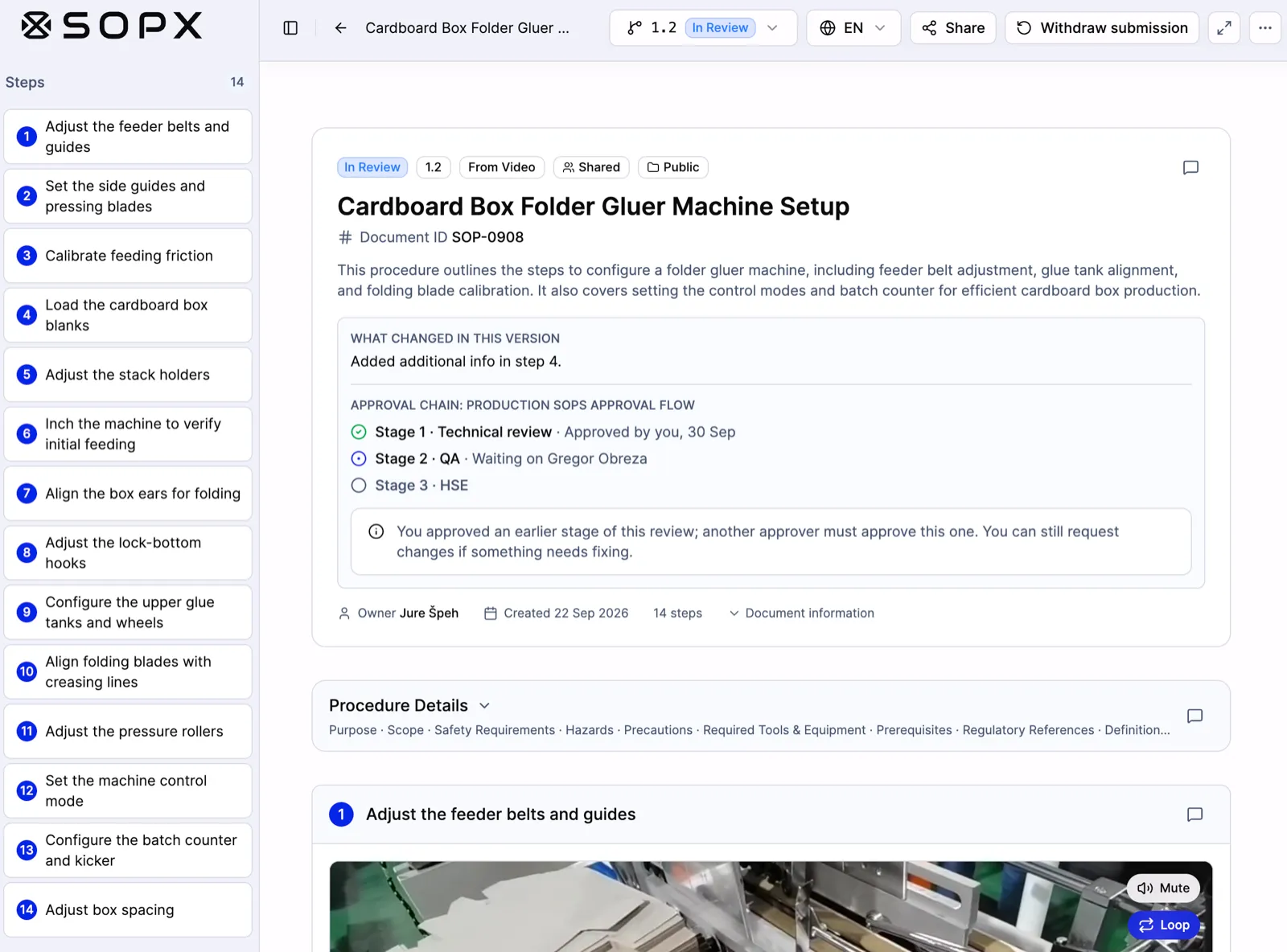
Task: Toggle Loop on the step video
Action: tap(1164, 925)
